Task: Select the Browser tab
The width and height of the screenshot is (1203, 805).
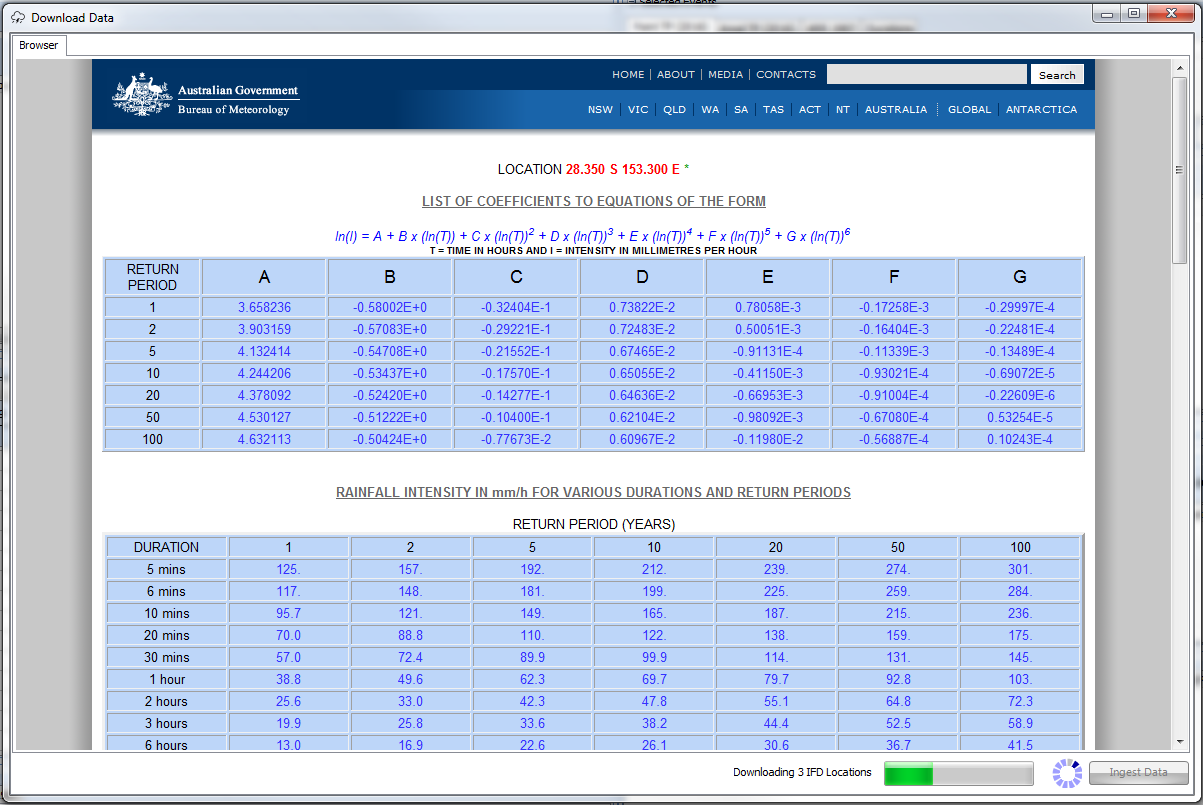Action: coord(39,45)
